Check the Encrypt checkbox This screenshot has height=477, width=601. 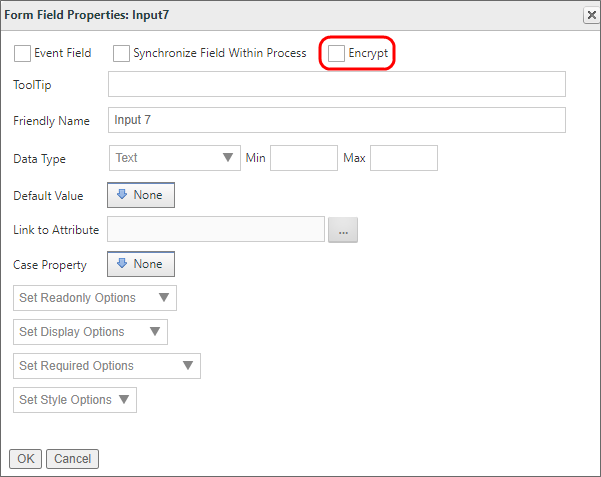coord(337,53)
